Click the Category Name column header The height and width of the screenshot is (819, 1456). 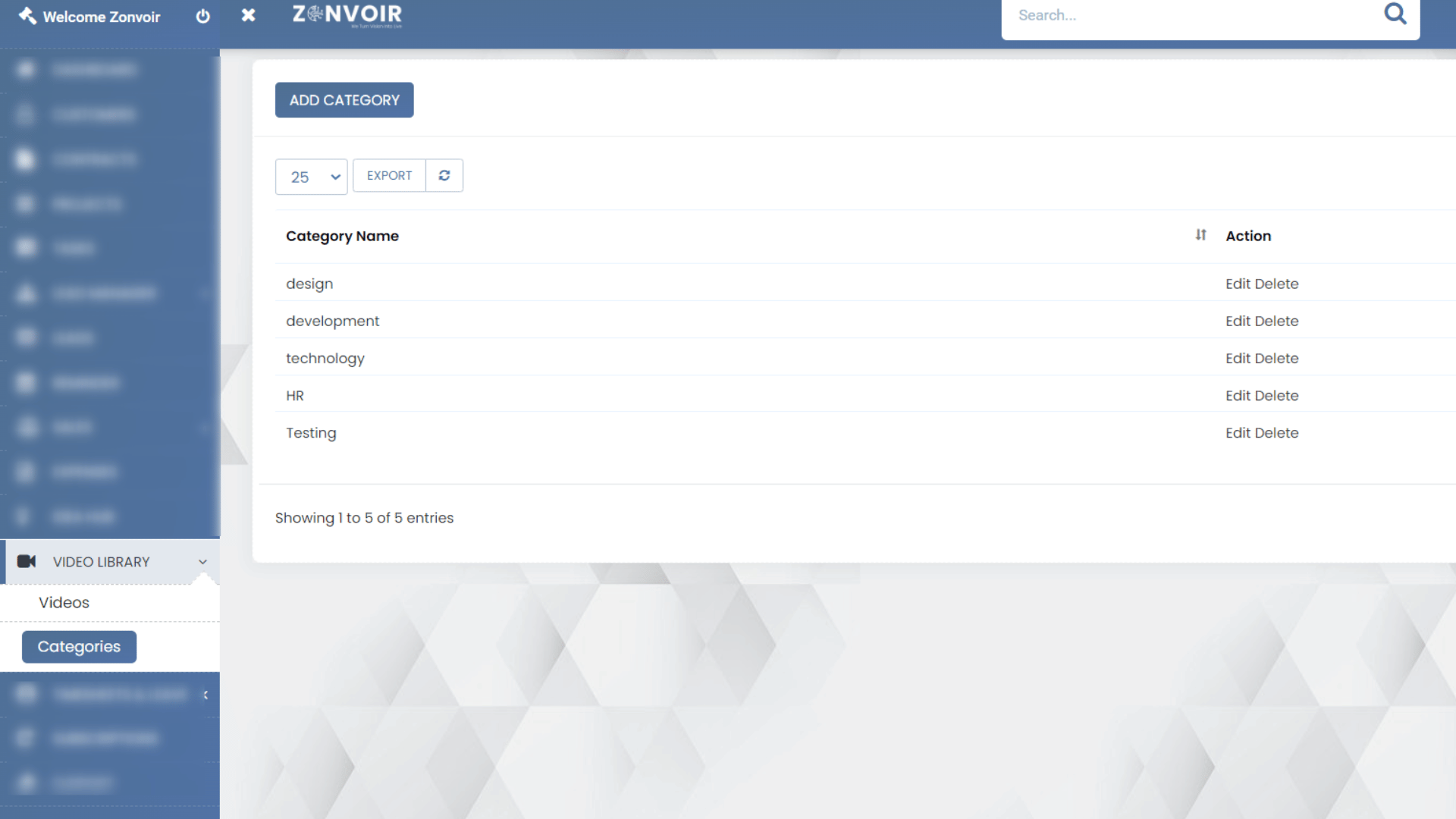tap(342, 236)
